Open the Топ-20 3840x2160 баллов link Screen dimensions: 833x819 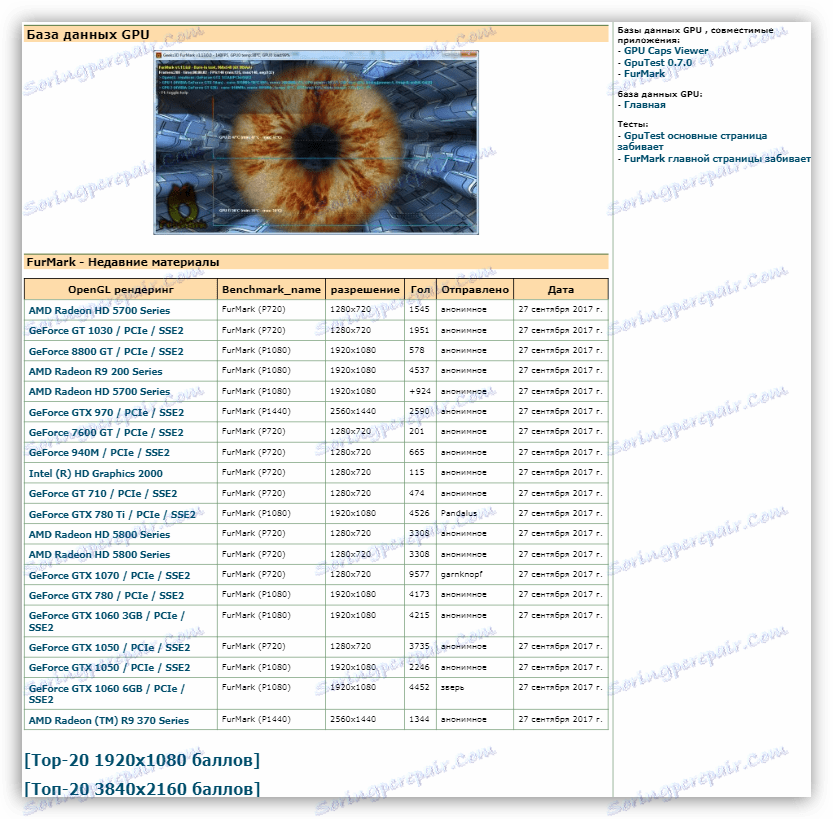[142, 789]
